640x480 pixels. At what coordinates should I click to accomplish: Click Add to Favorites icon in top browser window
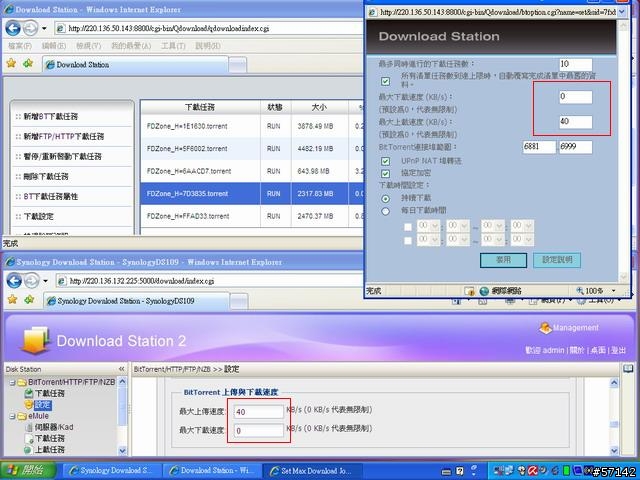[28, 63]
